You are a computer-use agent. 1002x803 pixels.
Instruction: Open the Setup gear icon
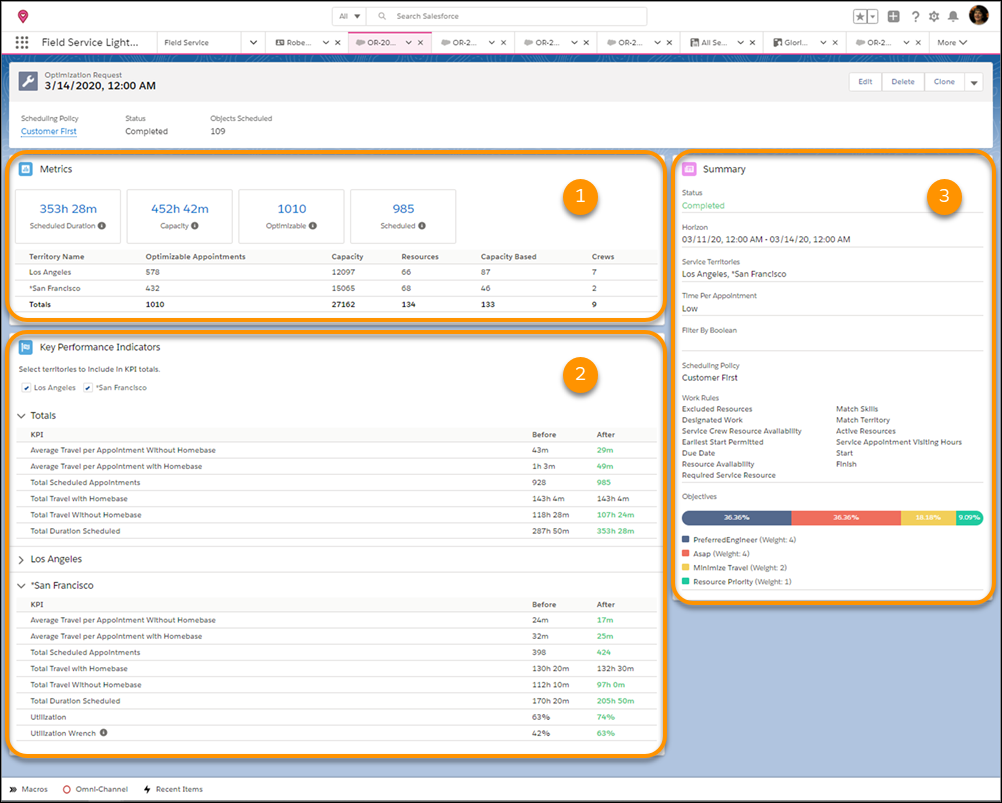pos(934,17)
